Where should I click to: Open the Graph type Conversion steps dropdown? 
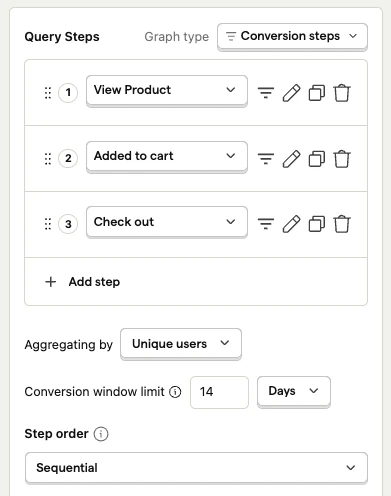click(x=292, y=36)
